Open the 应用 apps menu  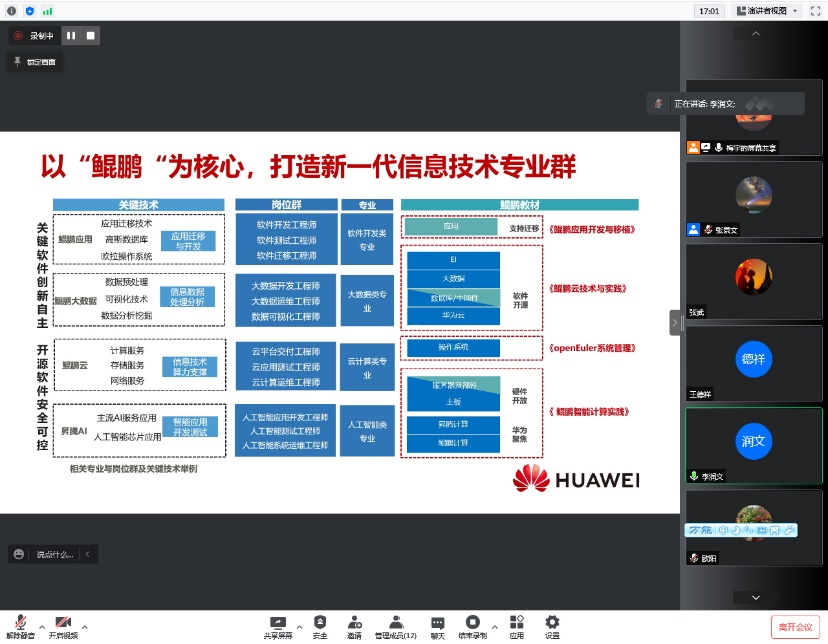(517, 627)
